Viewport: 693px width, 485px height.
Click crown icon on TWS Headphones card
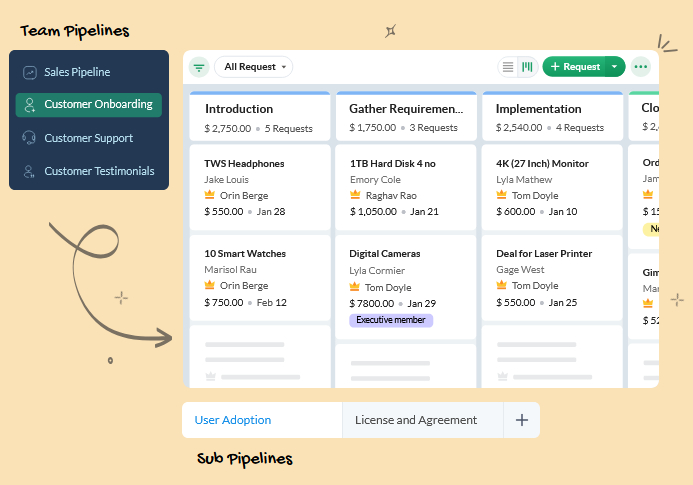point(209,195)
